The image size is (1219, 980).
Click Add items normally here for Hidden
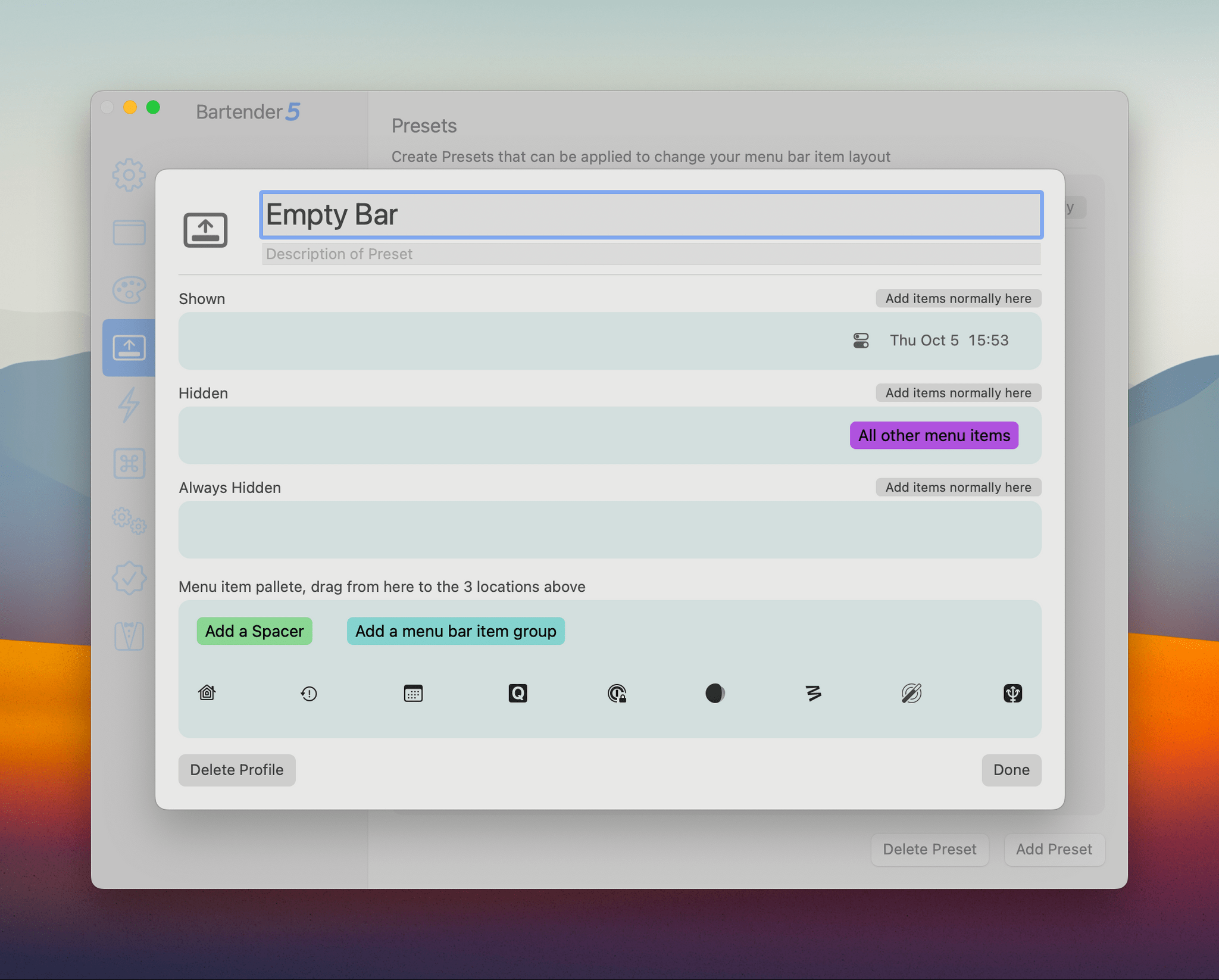coord(958,393)
